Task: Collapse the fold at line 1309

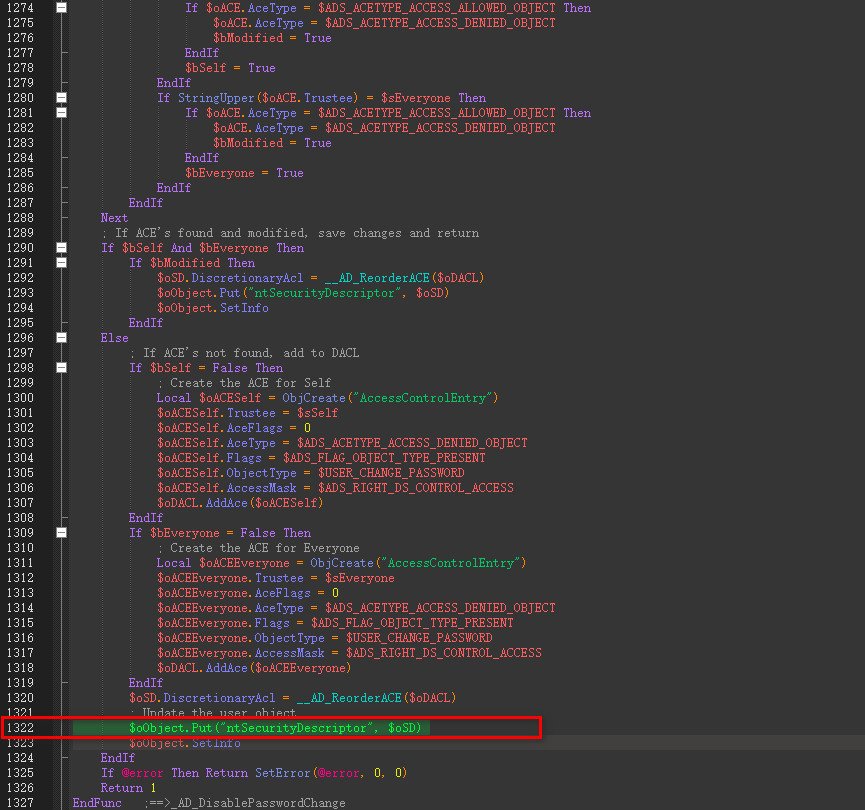Action: 62,532
